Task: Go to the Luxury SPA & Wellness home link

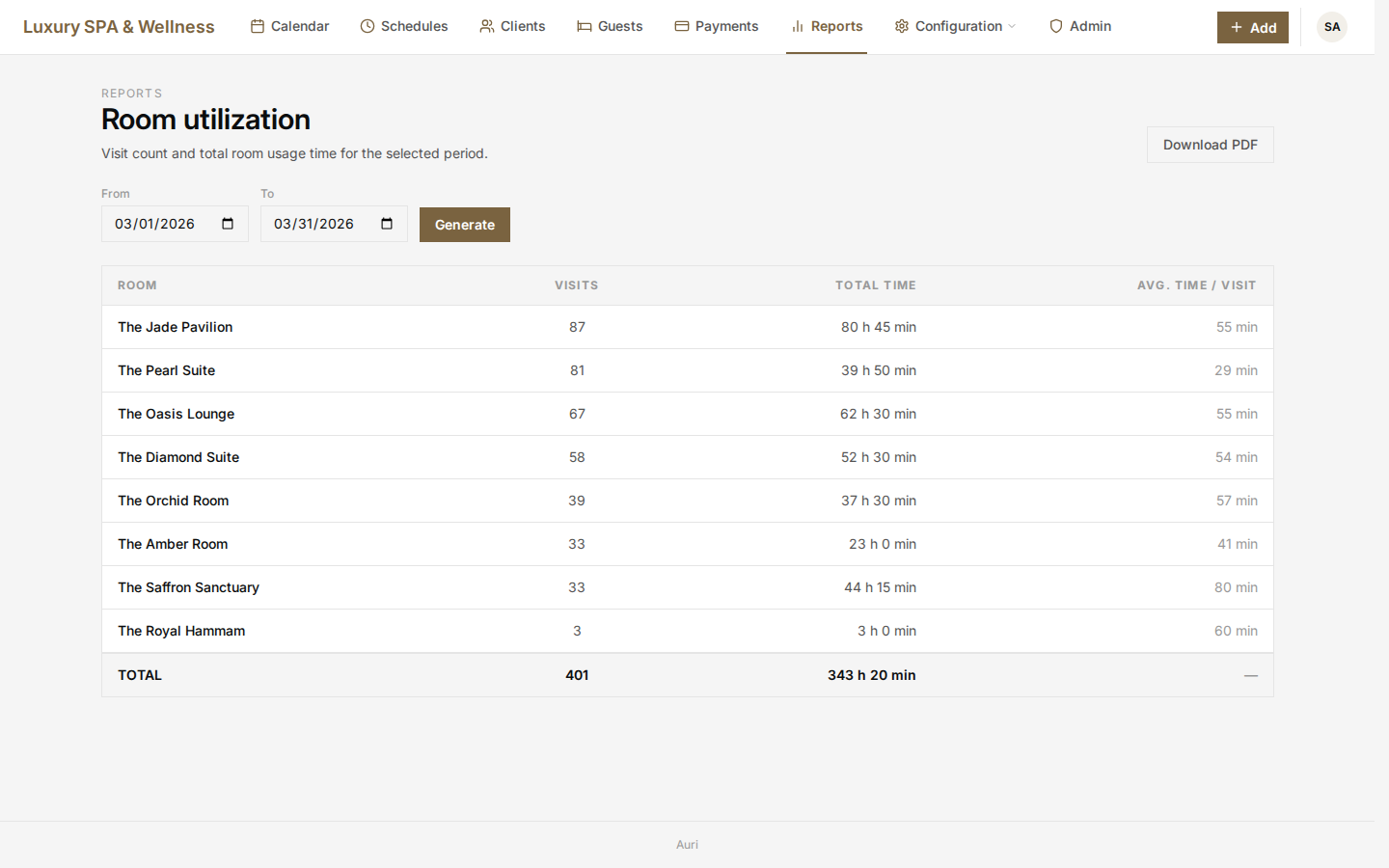Action: tap(119, 27)
